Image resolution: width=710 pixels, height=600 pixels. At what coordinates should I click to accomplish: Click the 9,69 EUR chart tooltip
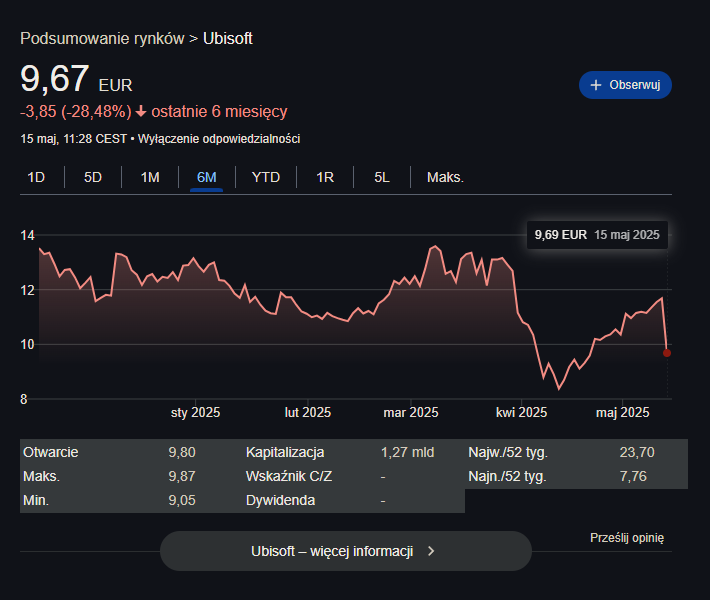pos(597,235)
